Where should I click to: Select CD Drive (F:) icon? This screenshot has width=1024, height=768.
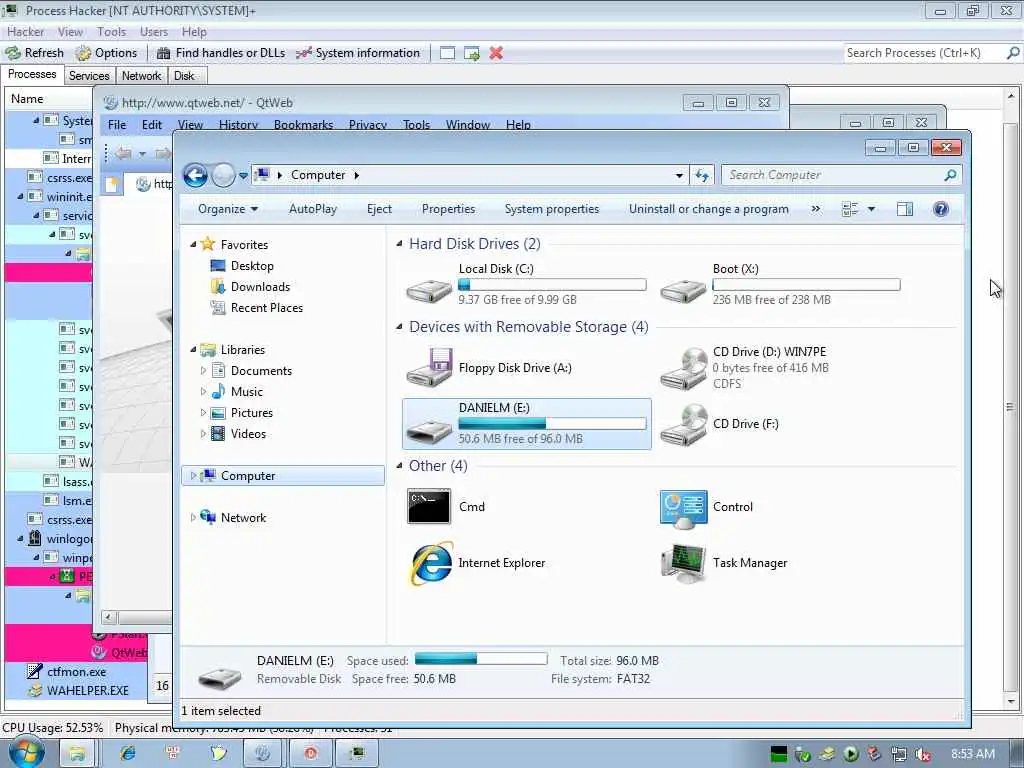pyautogui.click(x=683, y=424)
